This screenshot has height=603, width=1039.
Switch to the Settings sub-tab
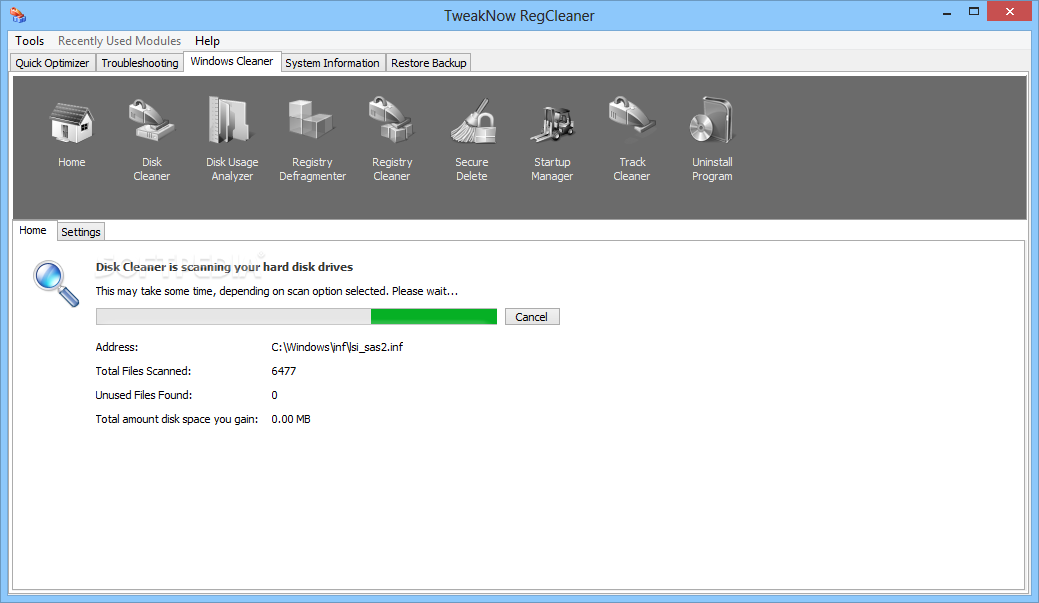point(81,232)
